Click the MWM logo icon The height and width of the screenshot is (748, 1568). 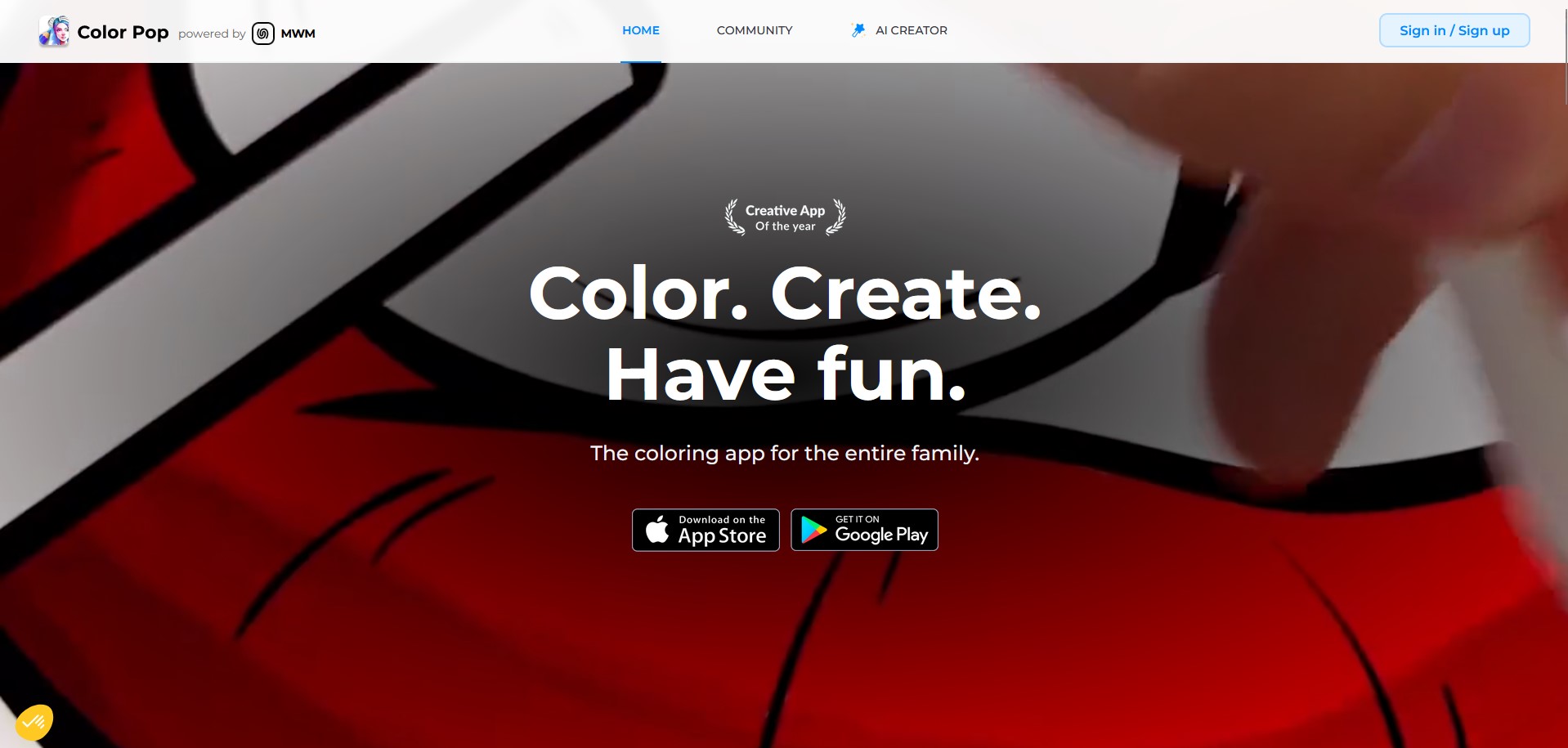[x=263, y=34]
